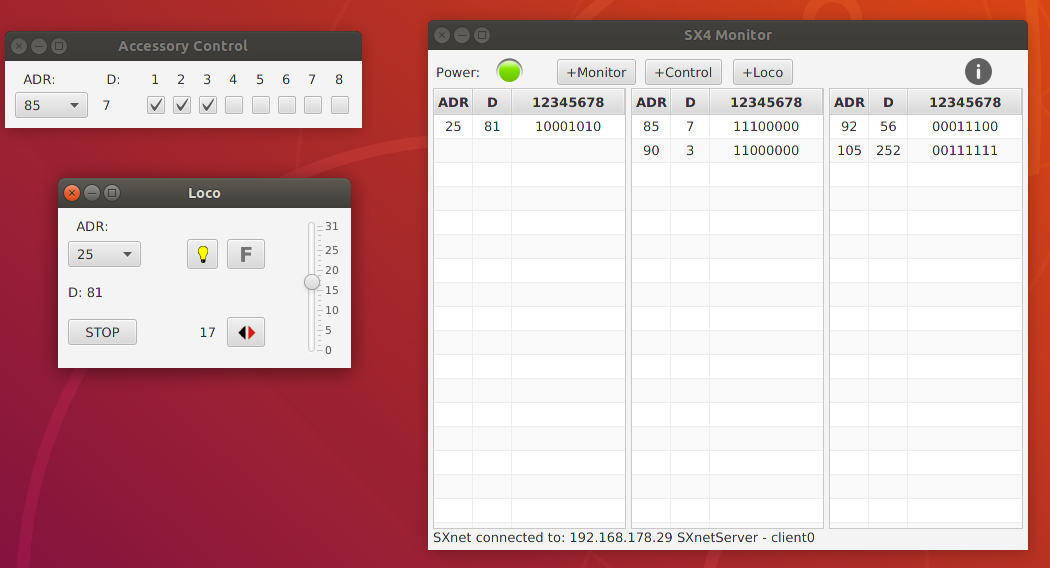This screenshot has width=1050, height=568.
Task: Check bit 7 in Accessory Control
Action: point(313,104)
